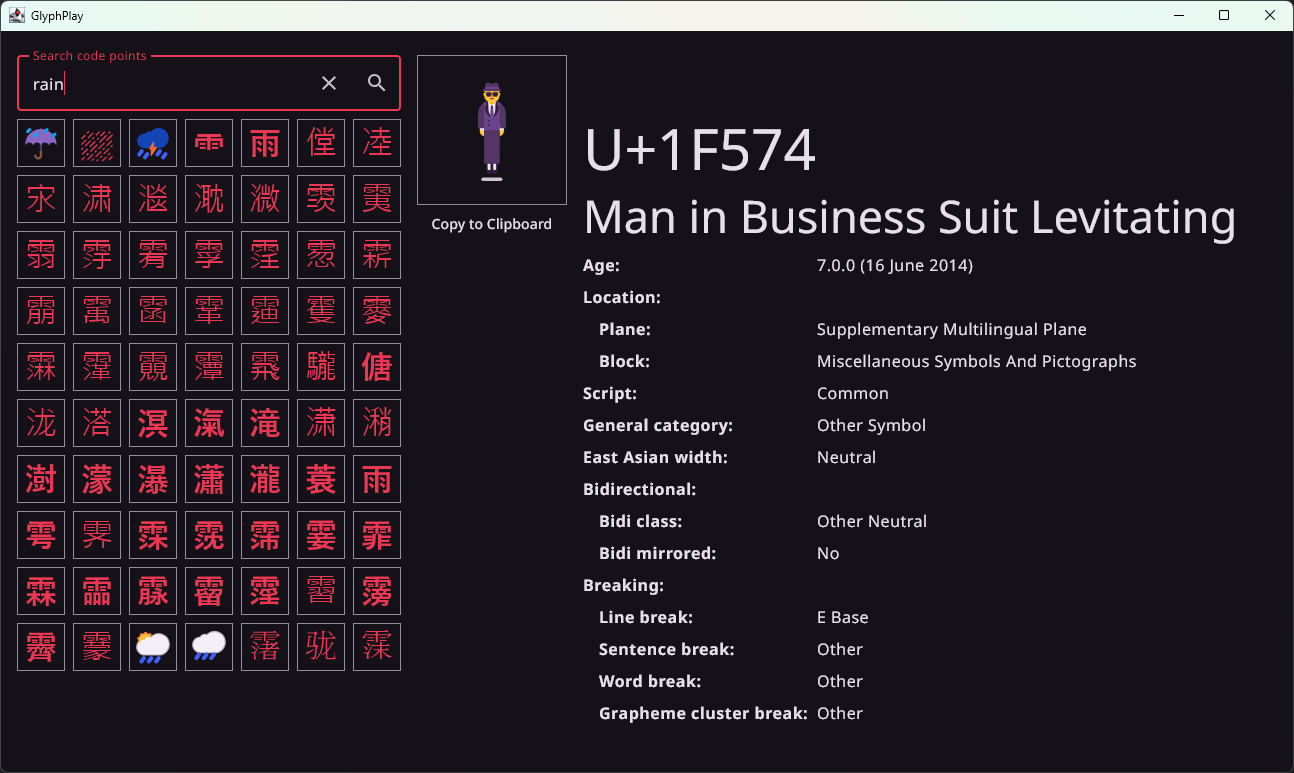Select the diagonal hatched lines glyph
The image size is (1294, 773).
[97, 143]
